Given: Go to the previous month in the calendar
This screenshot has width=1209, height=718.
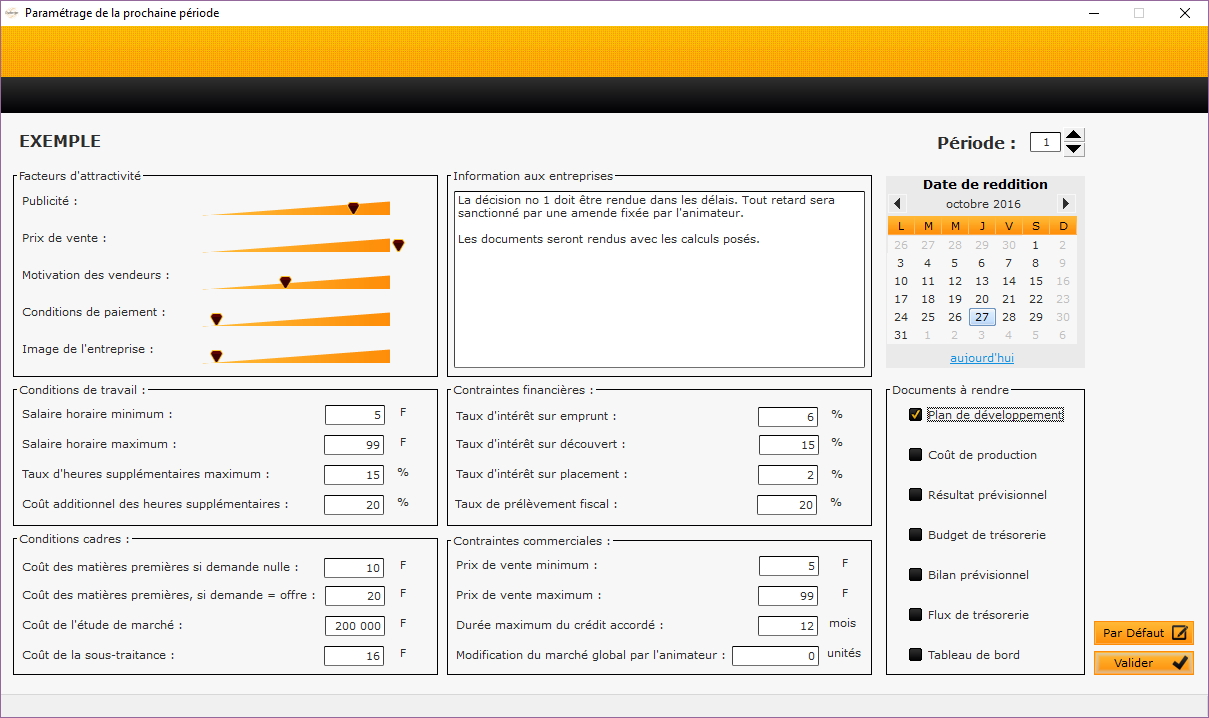Looking at the screenshot, I should 897,203.
